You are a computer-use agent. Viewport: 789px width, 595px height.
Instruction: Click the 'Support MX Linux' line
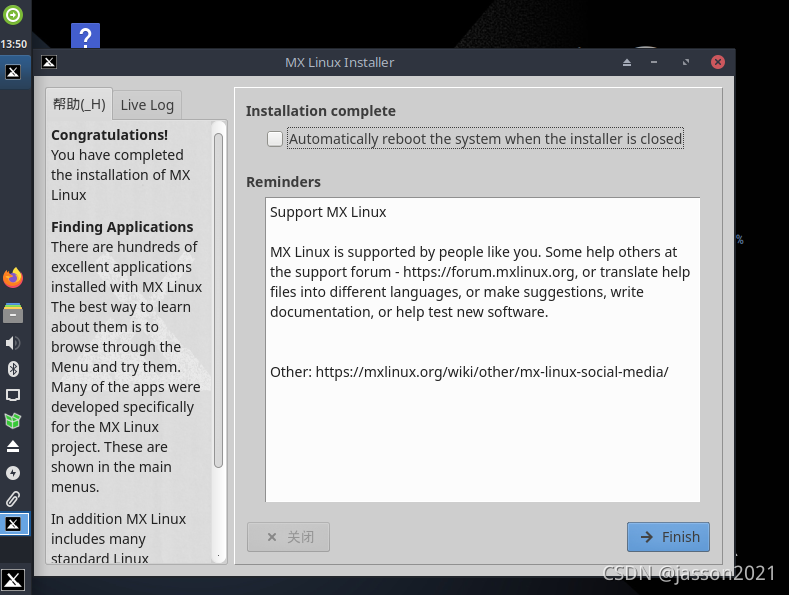point(328,212)
